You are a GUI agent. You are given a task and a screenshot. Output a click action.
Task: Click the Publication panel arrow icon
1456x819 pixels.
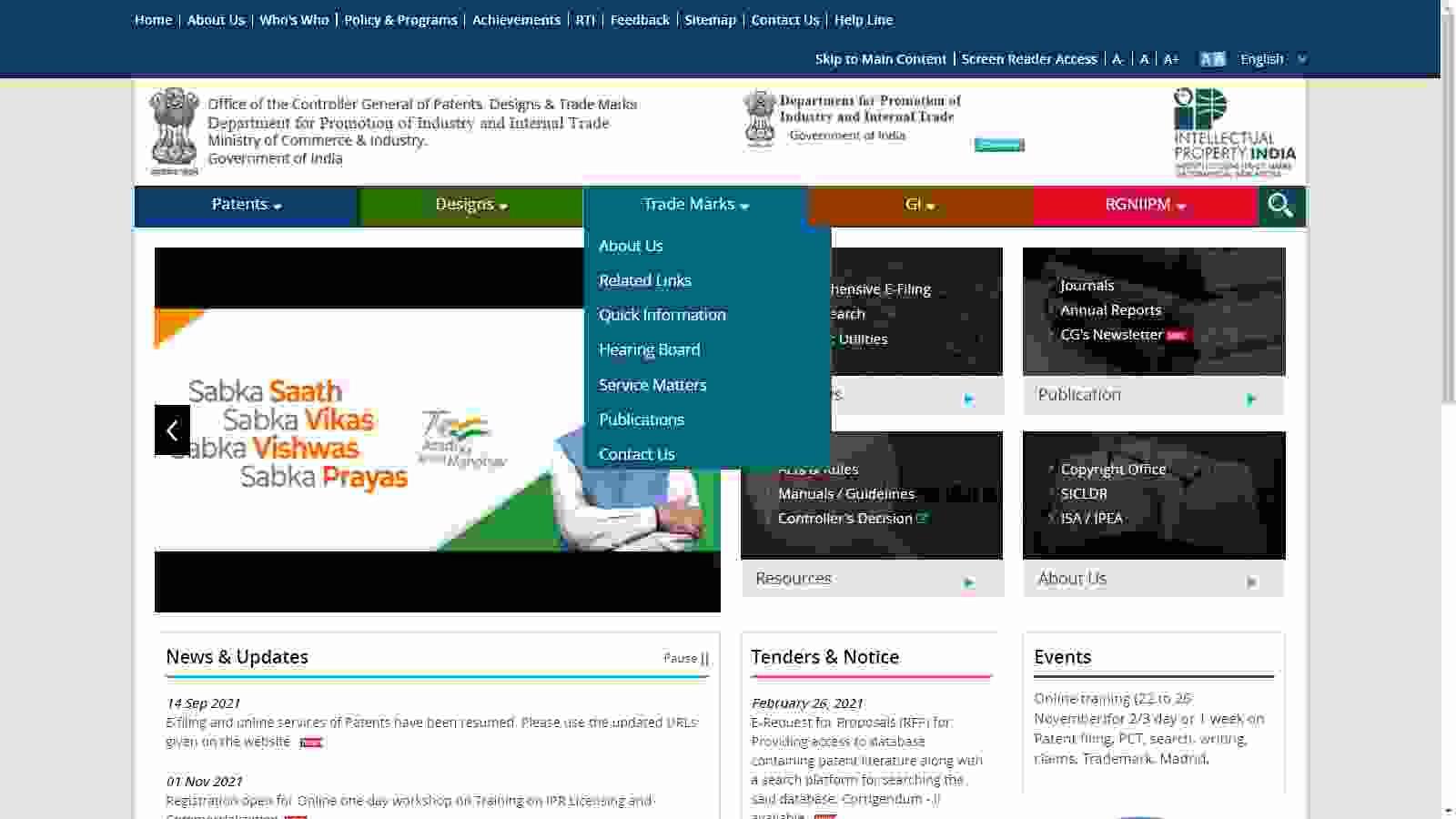coord(1251,399)
